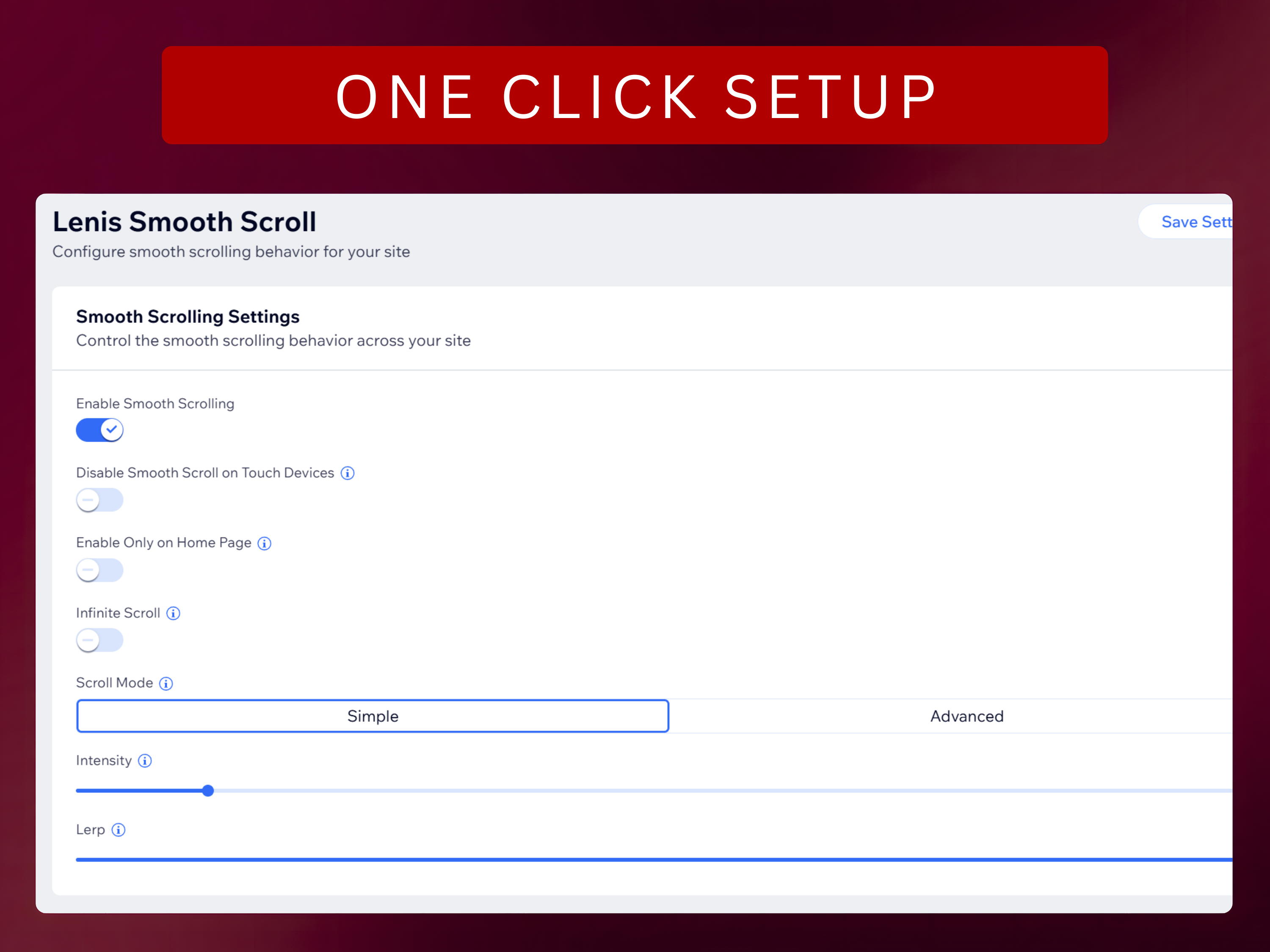Click the Enable Smooth Scrolling label text

point(155,403)
